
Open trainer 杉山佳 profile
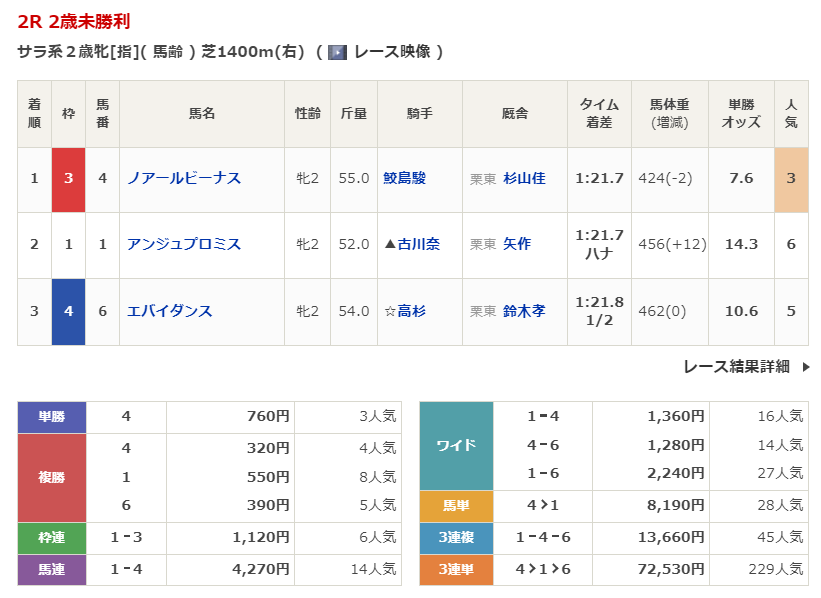click(524, 178)
